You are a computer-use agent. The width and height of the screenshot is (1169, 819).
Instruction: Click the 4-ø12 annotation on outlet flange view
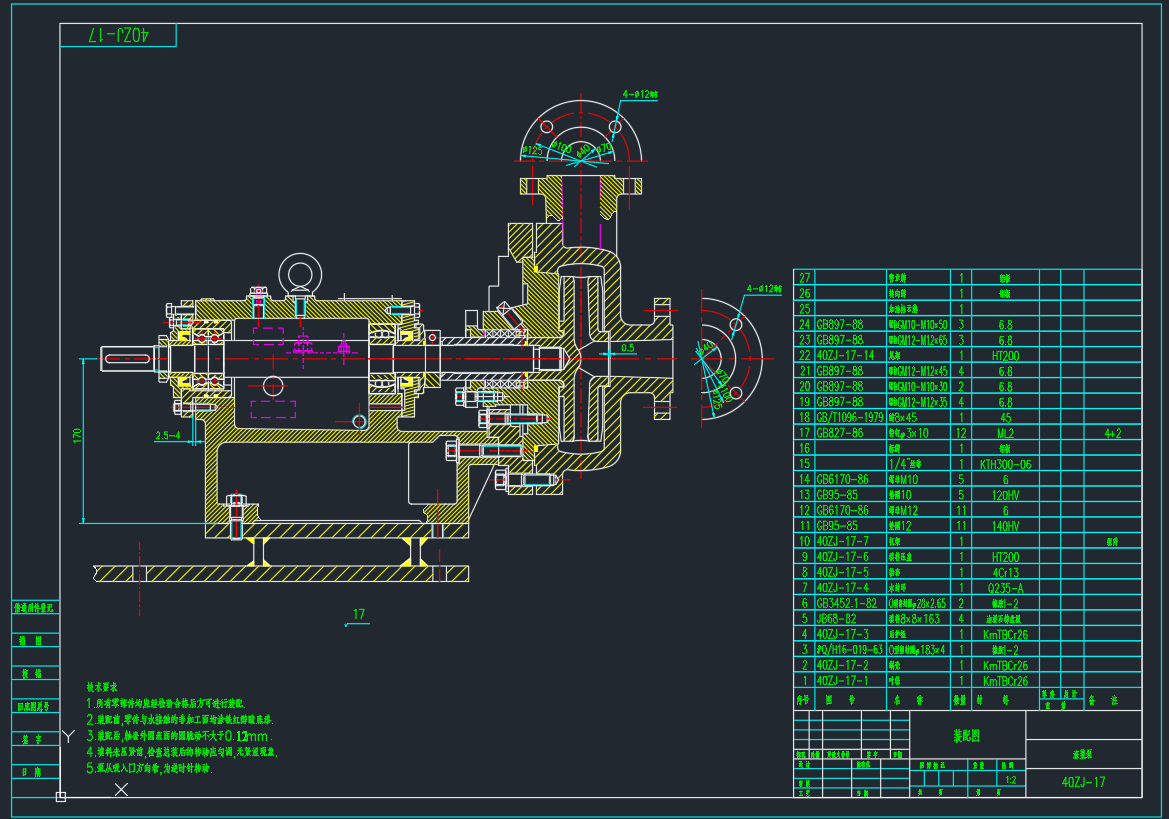(x=638, y=94)
